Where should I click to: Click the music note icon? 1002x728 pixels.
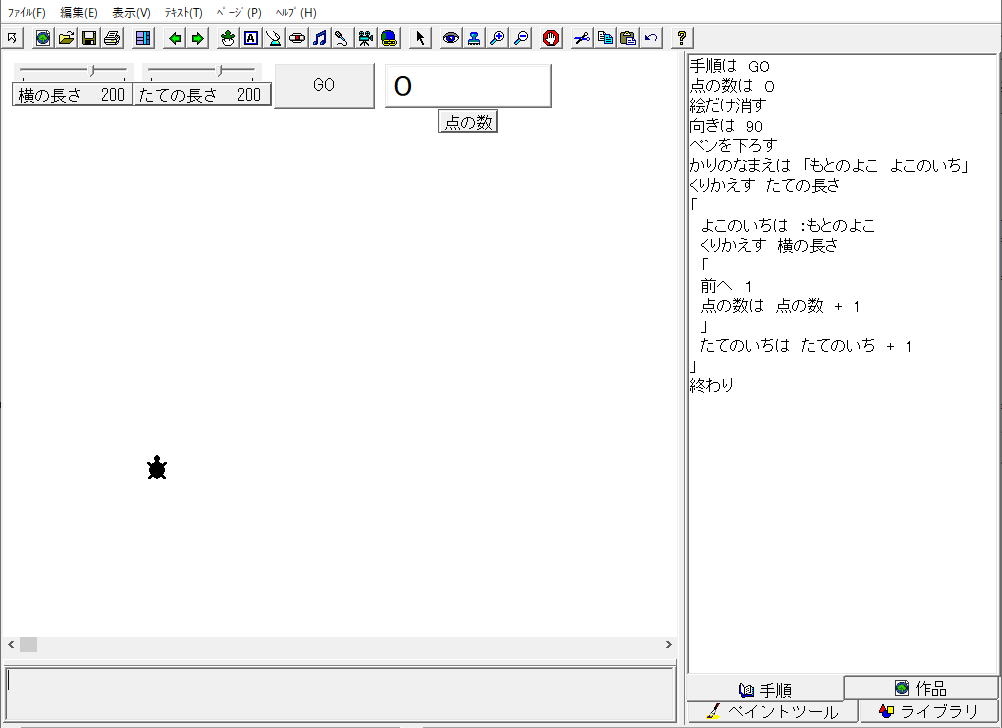tap(319, 38)
